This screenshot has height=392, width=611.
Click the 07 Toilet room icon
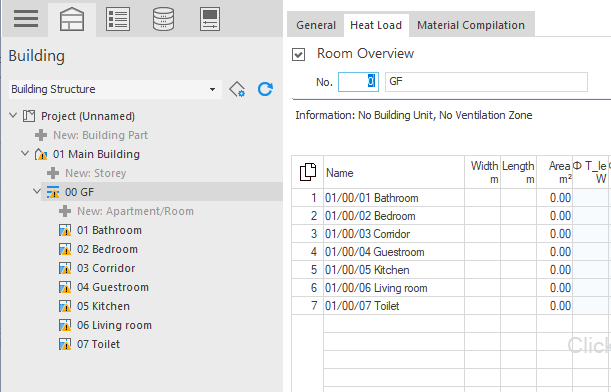[65, 344]
